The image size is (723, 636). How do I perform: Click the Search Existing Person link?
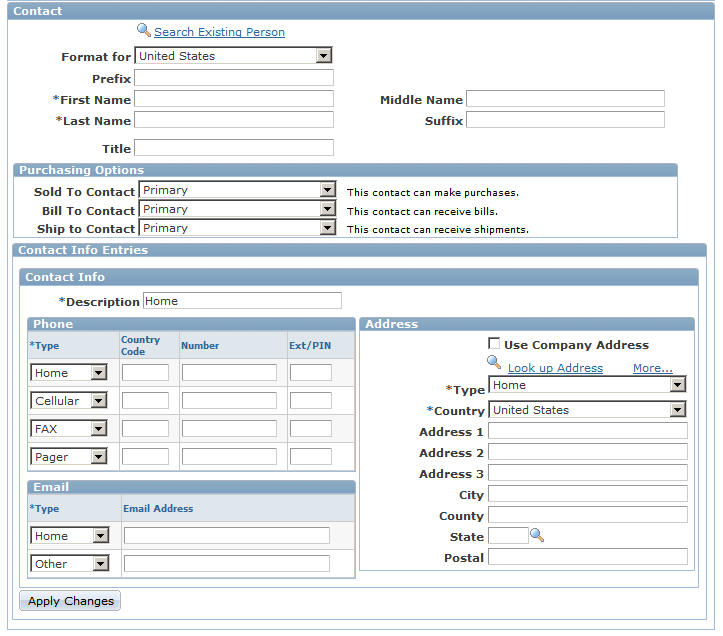point(219,32)
